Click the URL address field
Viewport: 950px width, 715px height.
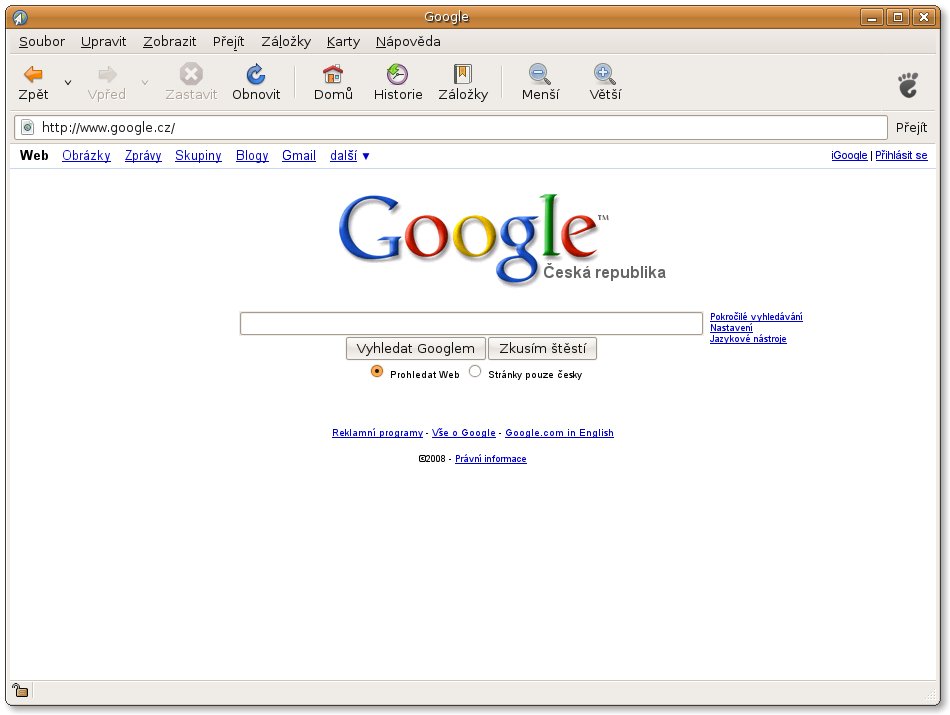451,127
